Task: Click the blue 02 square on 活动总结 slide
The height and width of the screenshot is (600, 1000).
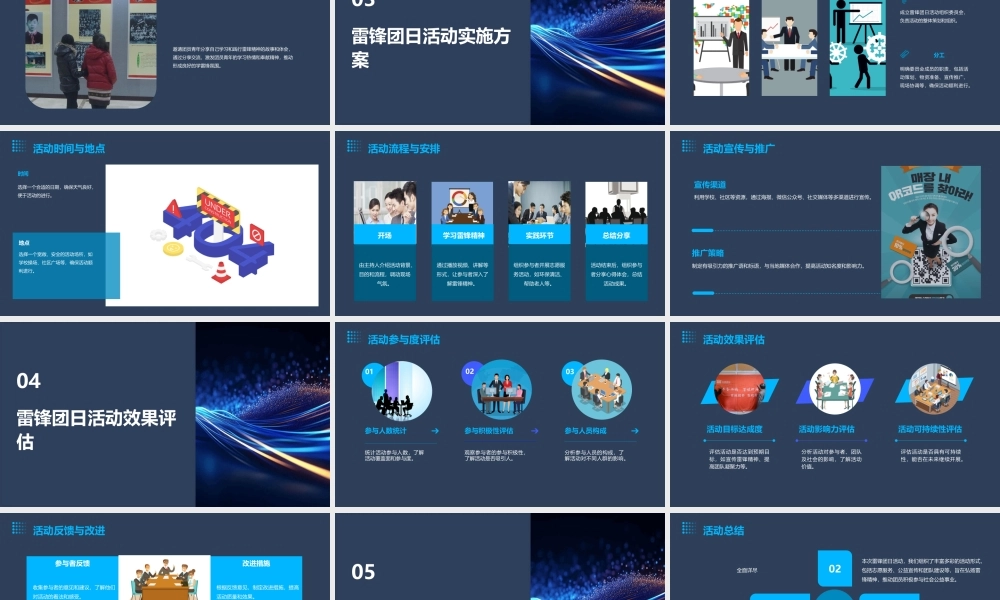Action: coord(835,568)
